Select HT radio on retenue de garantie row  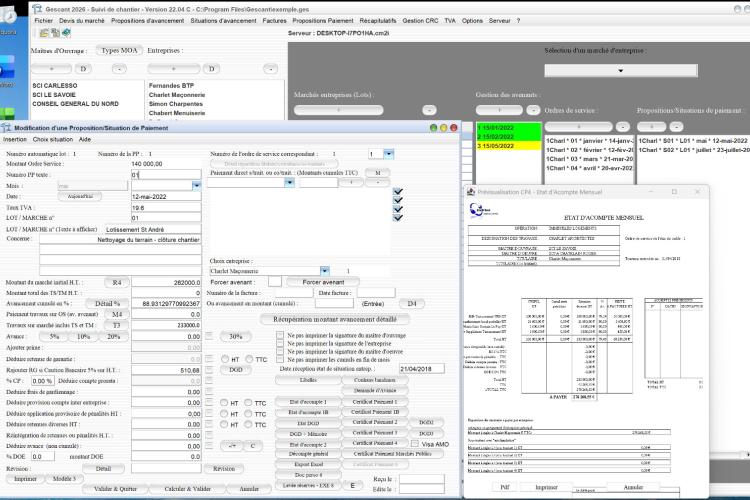[x=225, y=359]
